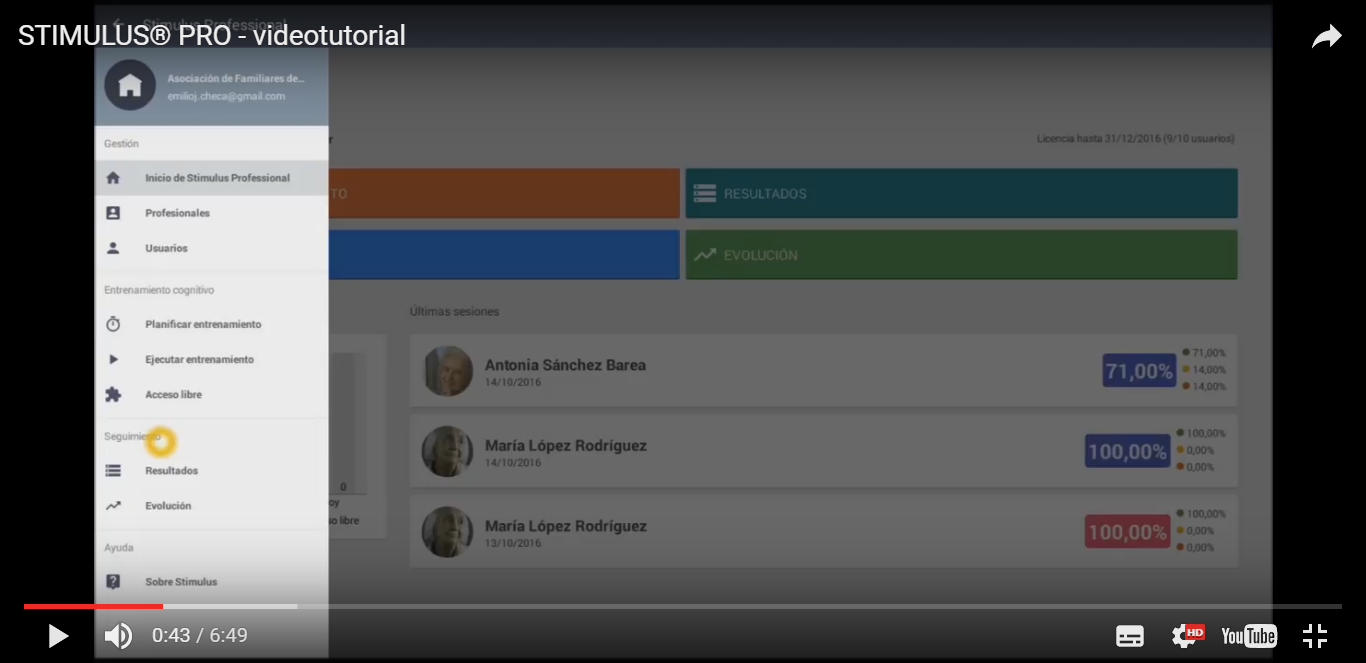Toggle subtitles/closed captions button
Screen dimensions: 1366x663
1130,636
